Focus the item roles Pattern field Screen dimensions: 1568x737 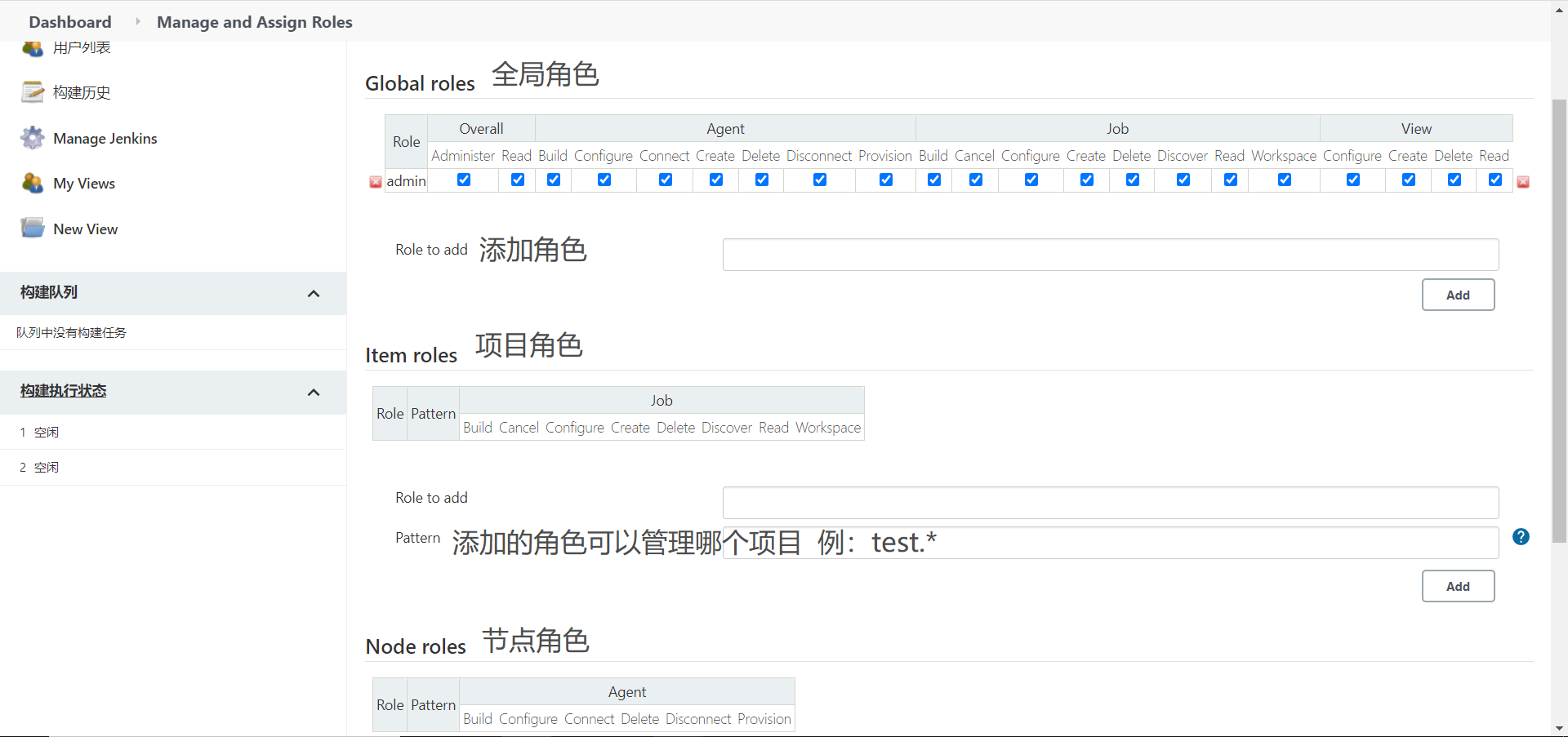coord(1111,543)
